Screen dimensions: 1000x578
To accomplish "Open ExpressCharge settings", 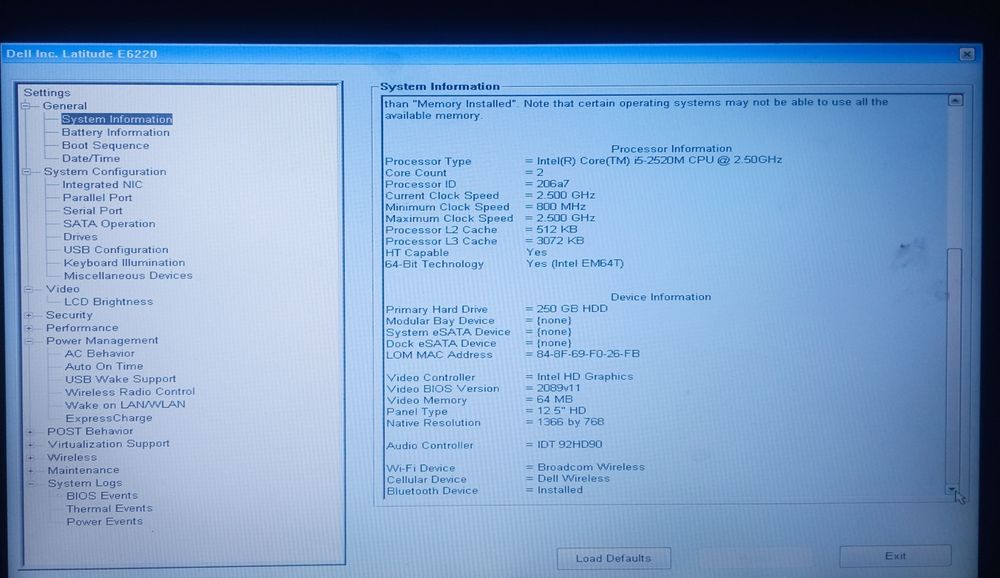I will pyautogui.click(x=109, y=419).
